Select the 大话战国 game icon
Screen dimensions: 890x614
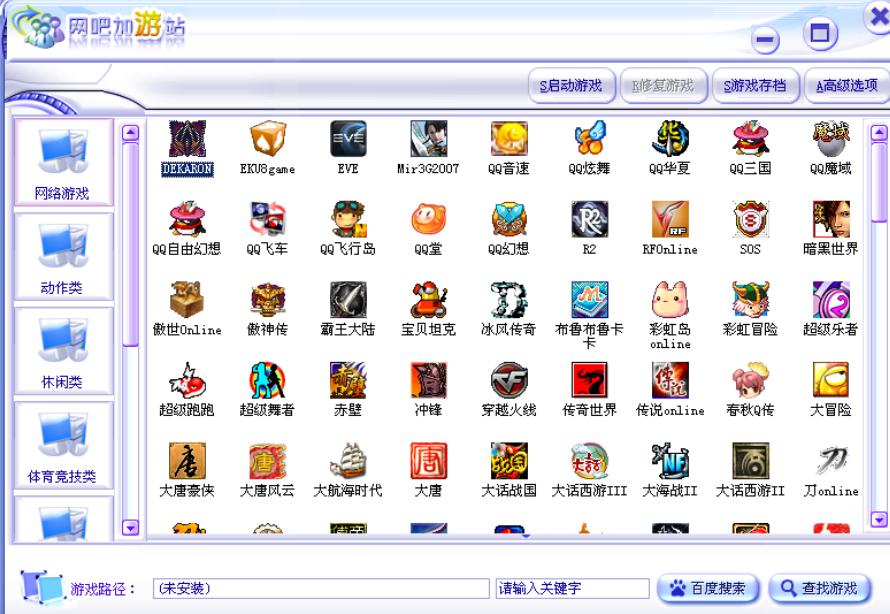[509, 461]
